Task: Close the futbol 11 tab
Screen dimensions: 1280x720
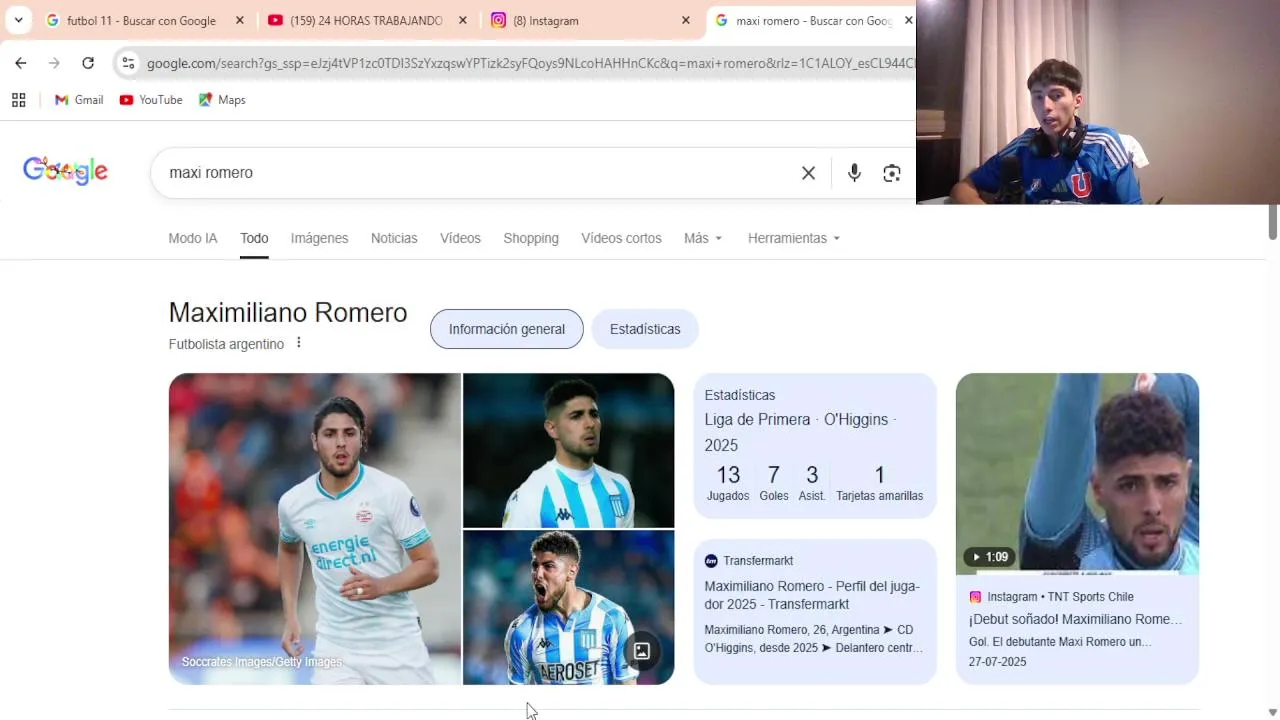Action: pos(239,20)
